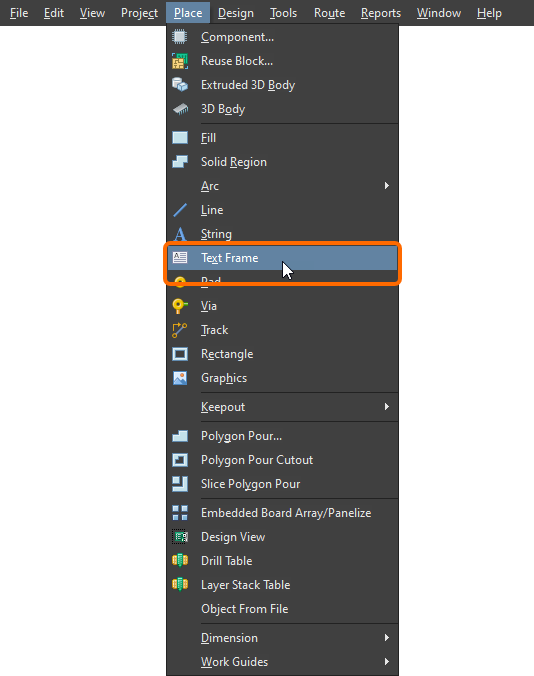Open the Route menu
This screenshot has height=676, width=534.
329,13
